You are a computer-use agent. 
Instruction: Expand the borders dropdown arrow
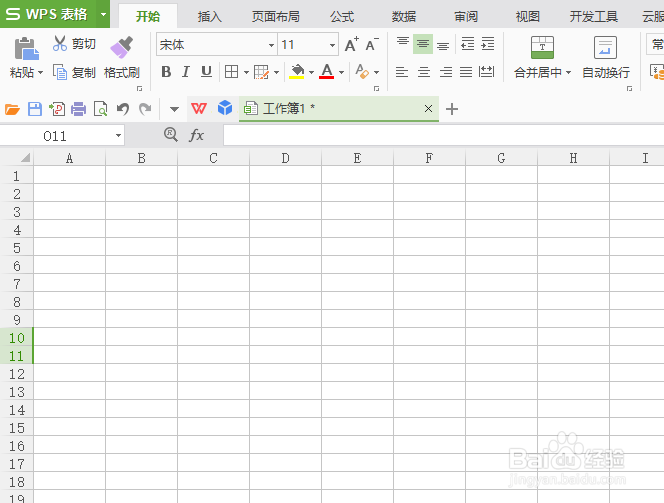[x=246, y=73]
